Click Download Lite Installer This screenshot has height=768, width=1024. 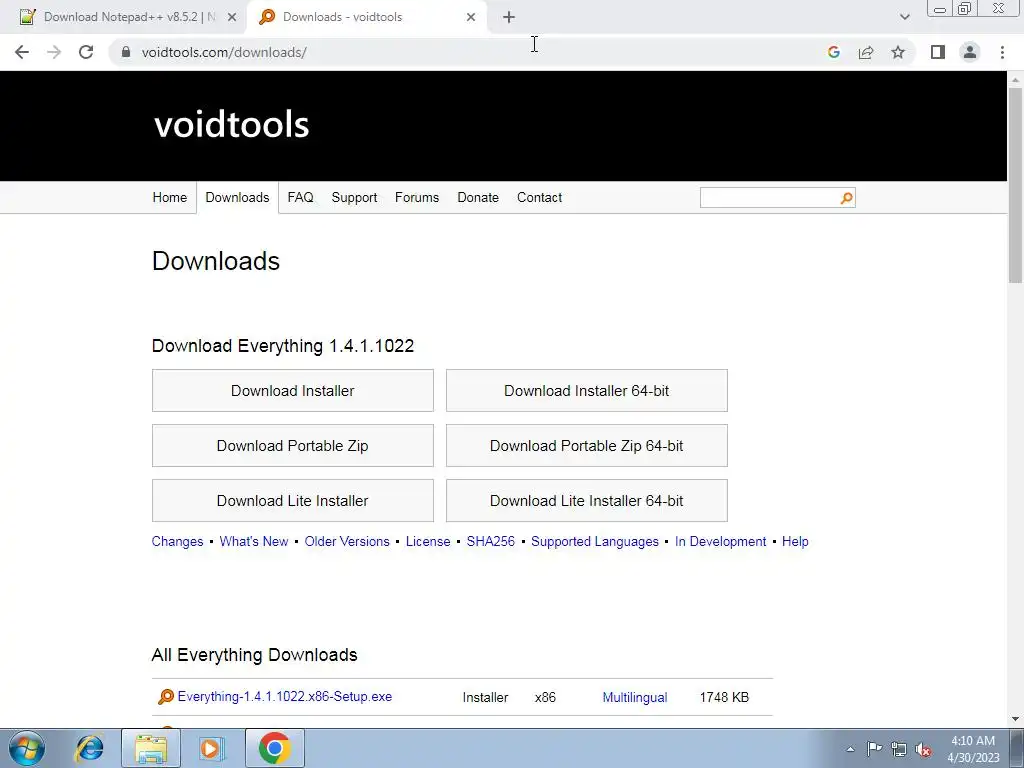click(293, 501)
